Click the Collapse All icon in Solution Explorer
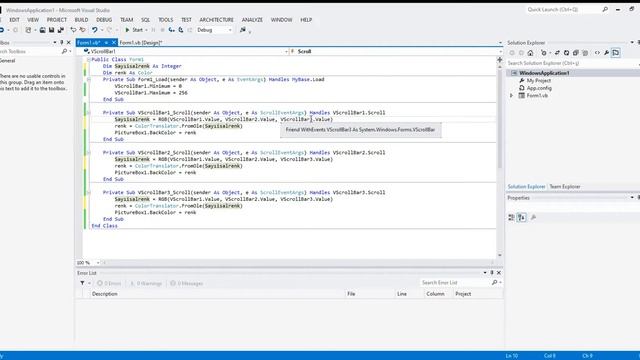Viewport: 640px width, 360px height. point(576,53)
